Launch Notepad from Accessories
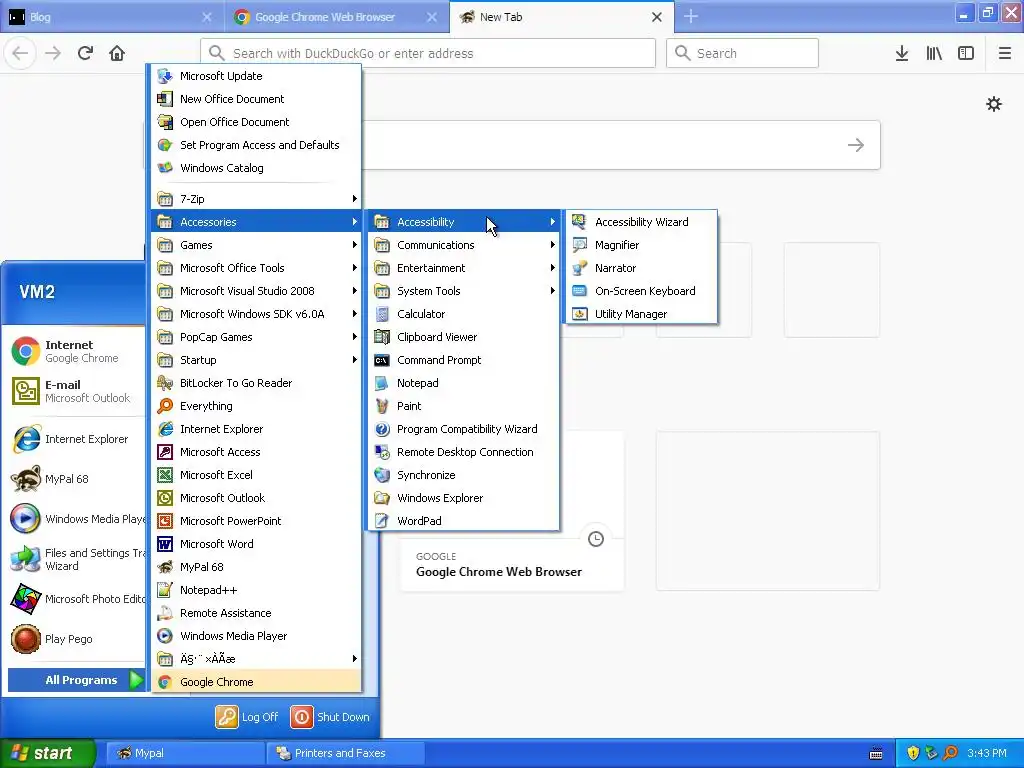The width and height of the screenshot is (1024, 768). coord(464,383)
